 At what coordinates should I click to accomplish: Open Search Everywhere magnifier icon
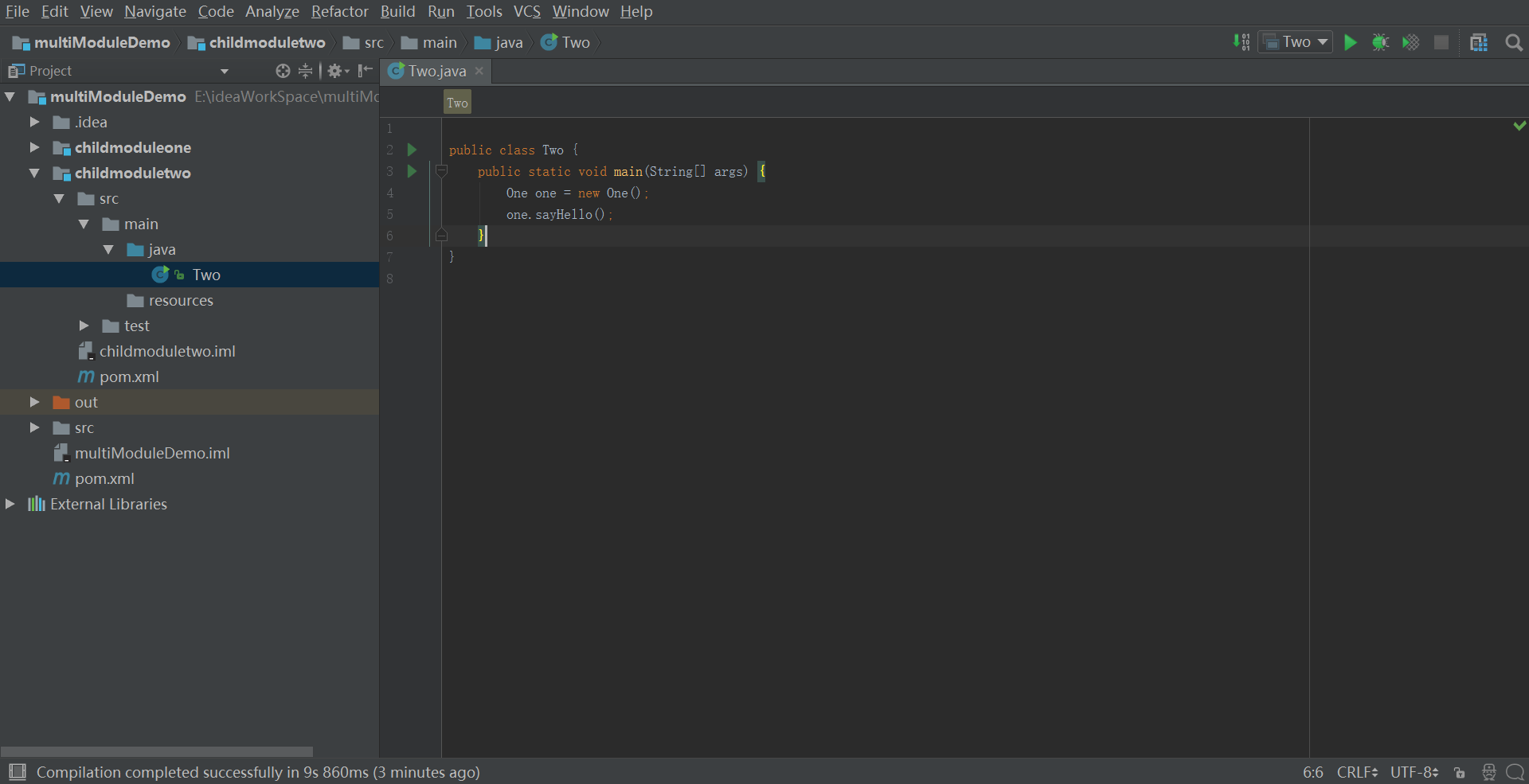click(x=1514, y=43)
